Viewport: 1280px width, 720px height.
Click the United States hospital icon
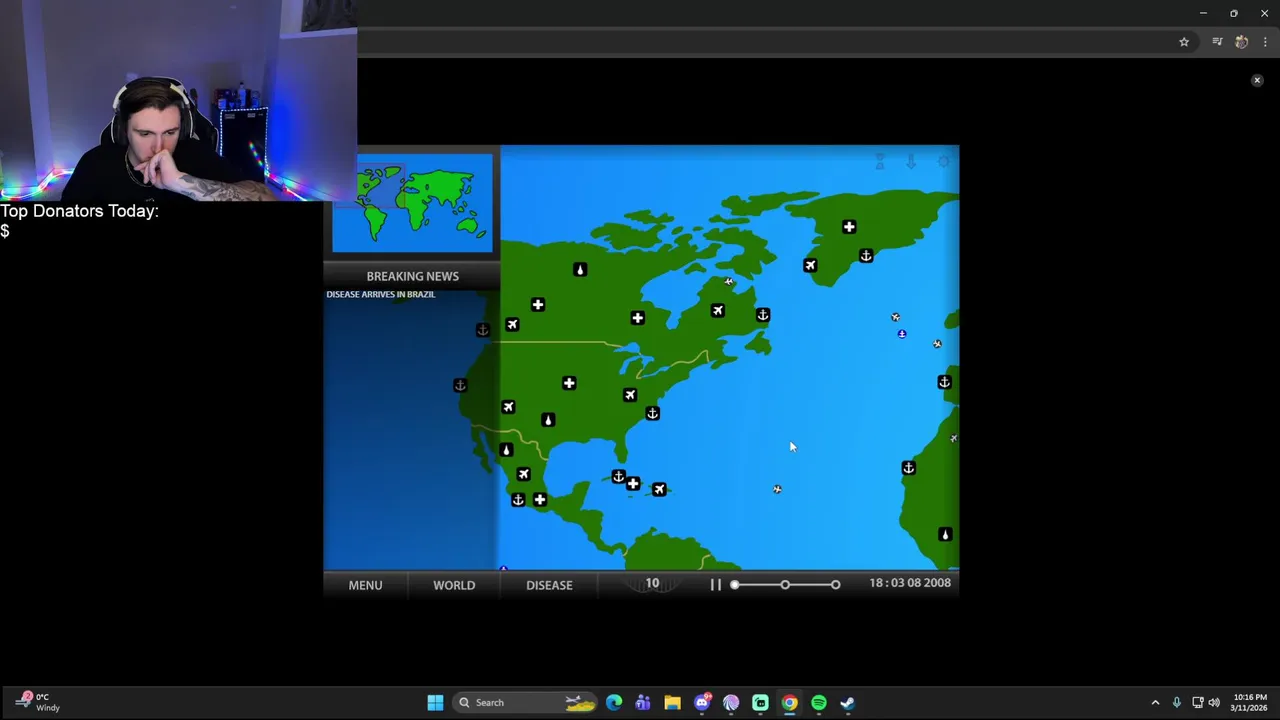pos(569,383)
